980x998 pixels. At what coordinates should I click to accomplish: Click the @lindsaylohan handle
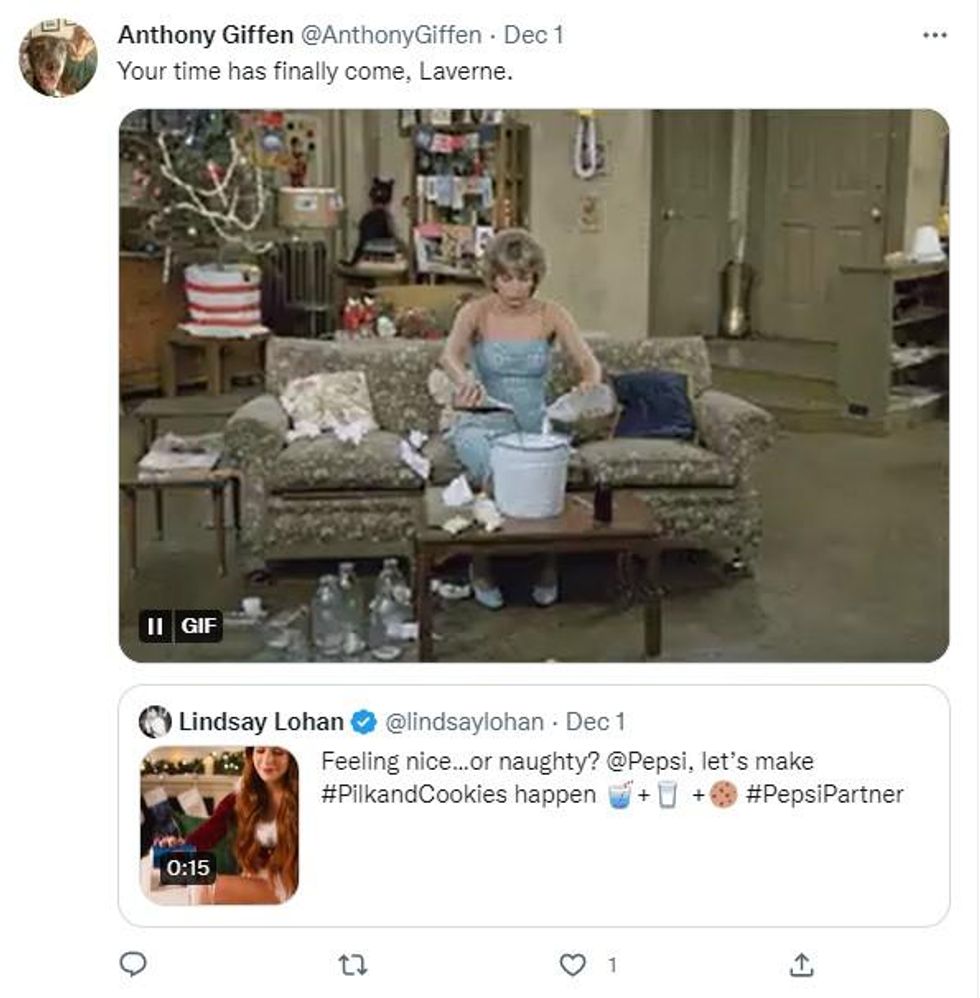(x=464, y=722)
